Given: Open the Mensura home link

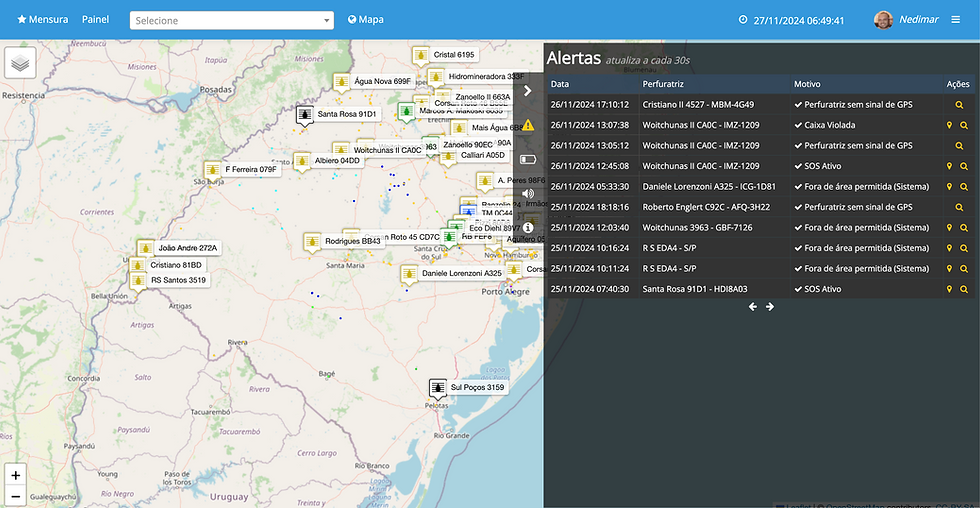Looking at the screenshot, I should point(42,19).
